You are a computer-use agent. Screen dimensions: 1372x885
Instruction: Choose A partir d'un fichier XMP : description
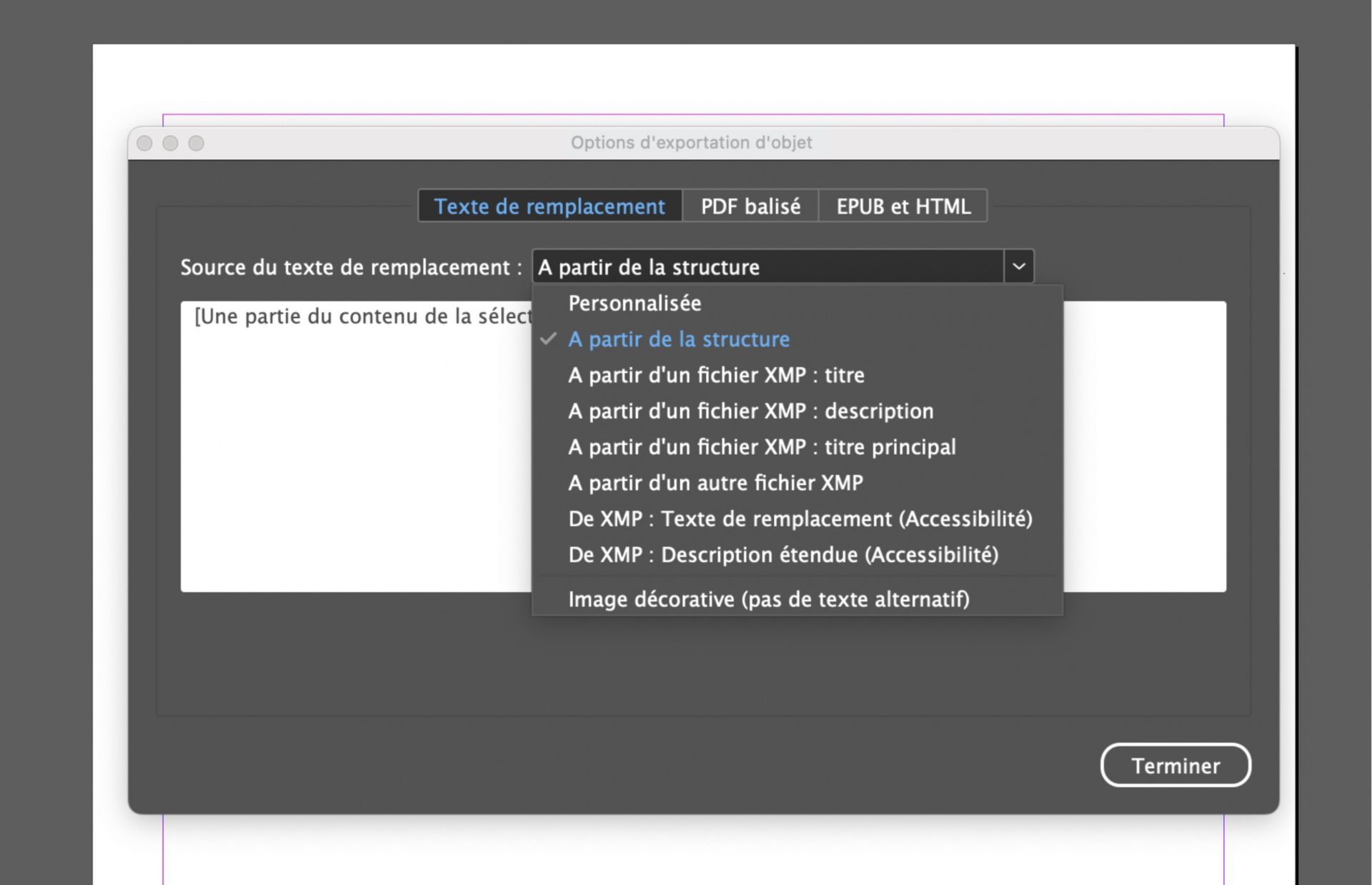click(x=750, y=411)
